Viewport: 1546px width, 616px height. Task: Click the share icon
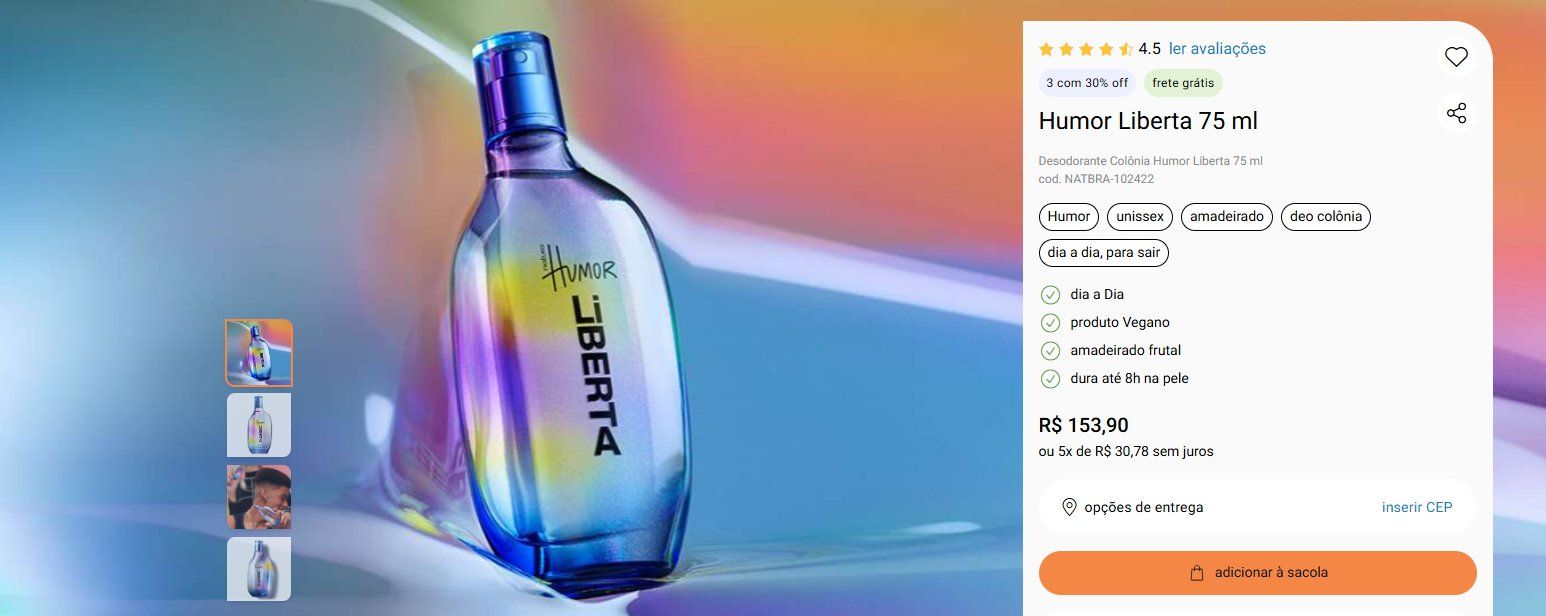tap(1456, 113)
